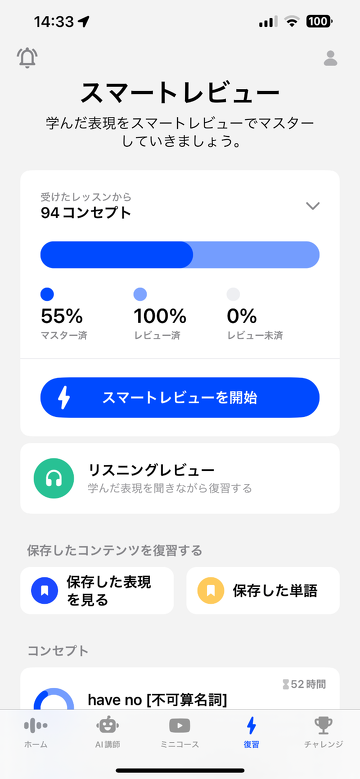
Task: Tap the green headphones listening icon
Action: coord(54,478)
